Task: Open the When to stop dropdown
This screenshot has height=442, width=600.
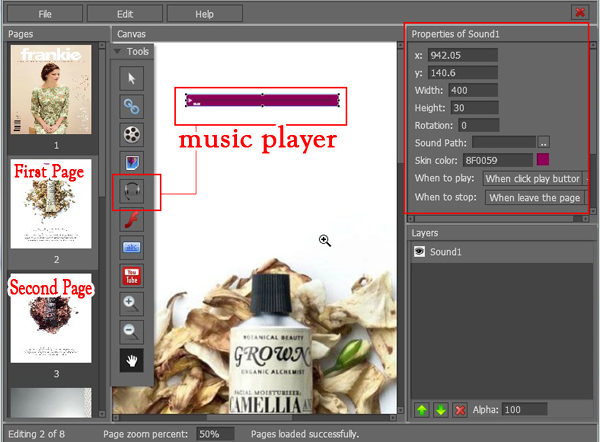Action: click(536, 197)
